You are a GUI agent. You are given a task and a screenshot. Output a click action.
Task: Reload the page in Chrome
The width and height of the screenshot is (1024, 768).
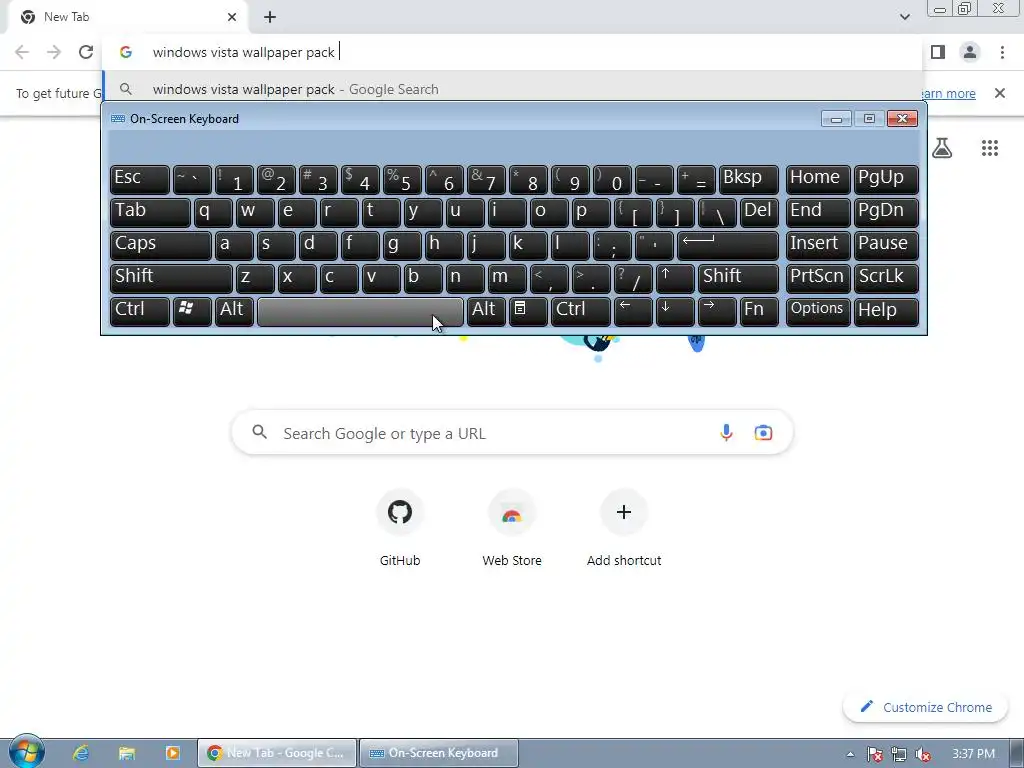click(x=86, y=52)
